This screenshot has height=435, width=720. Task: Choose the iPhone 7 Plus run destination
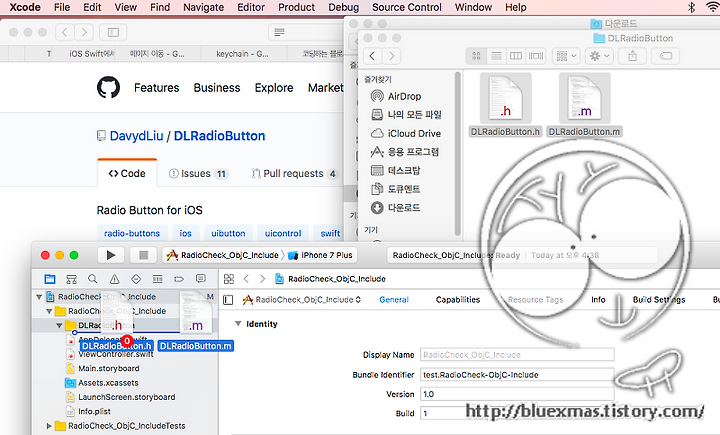(321, 255)
